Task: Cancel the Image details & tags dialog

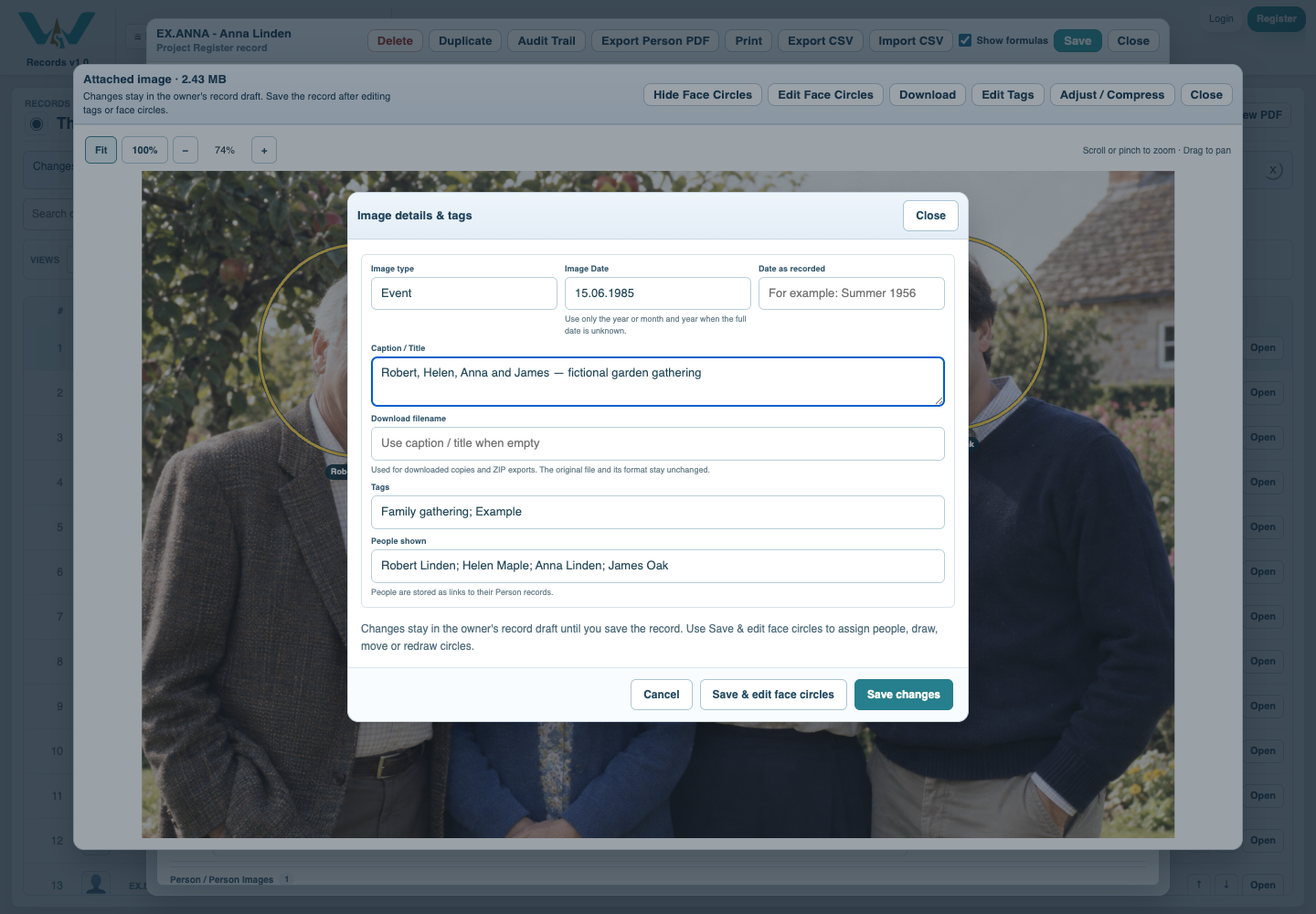Action: click(x=662, y=695)
